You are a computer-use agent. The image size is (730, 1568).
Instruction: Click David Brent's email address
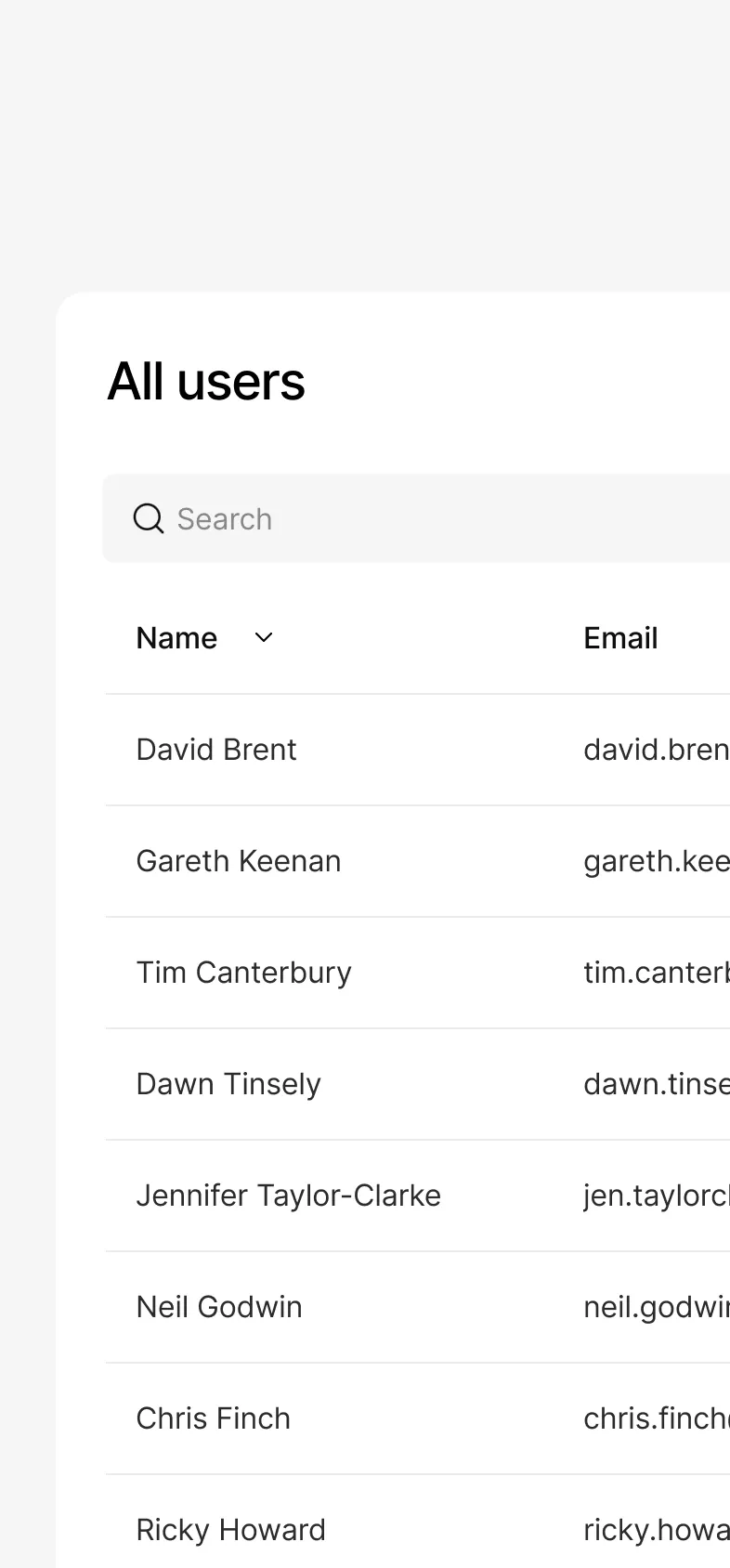[656, 750]
